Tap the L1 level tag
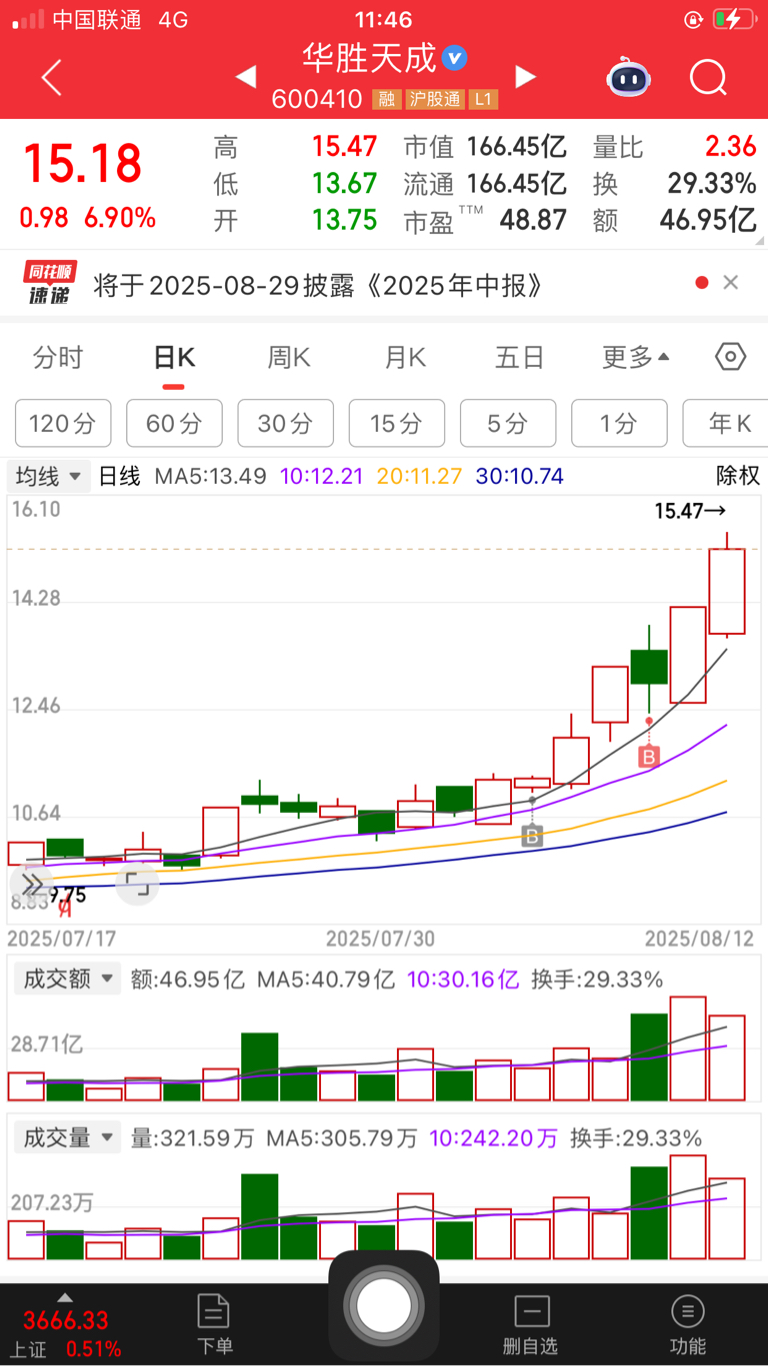Screen dimensions: 768x1366 (484, 99)
